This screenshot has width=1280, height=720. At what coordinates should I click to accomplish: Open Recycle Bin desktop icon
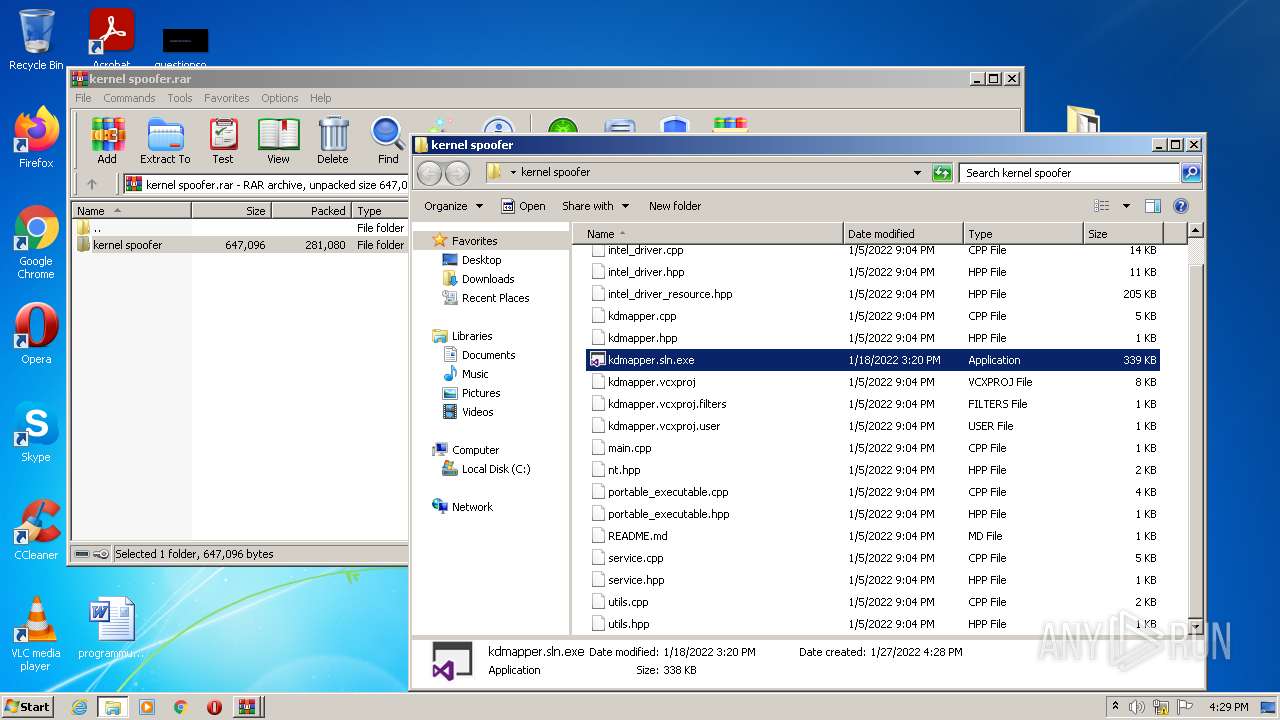tap(36, 40)
